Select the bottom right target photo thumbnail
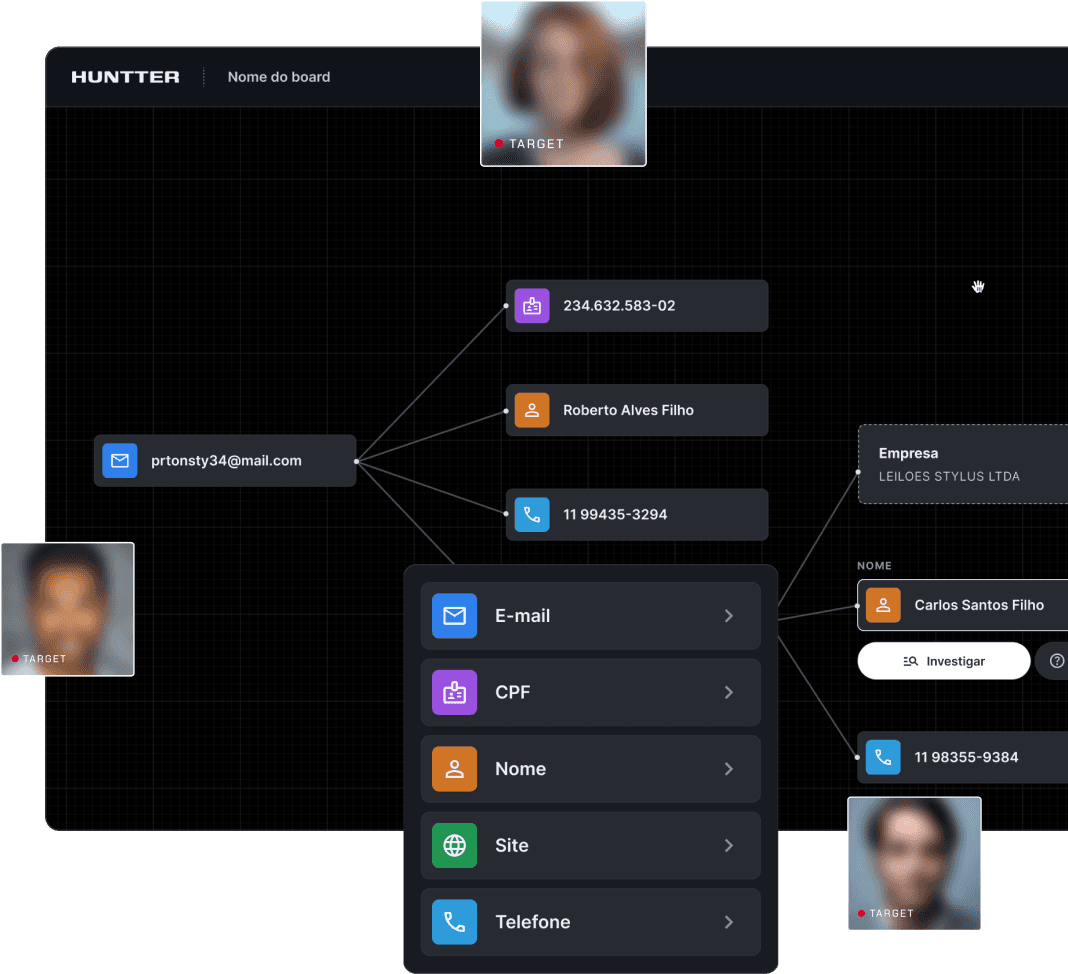The height and width of the screenshot is (974, 1068). coord(914,863)
